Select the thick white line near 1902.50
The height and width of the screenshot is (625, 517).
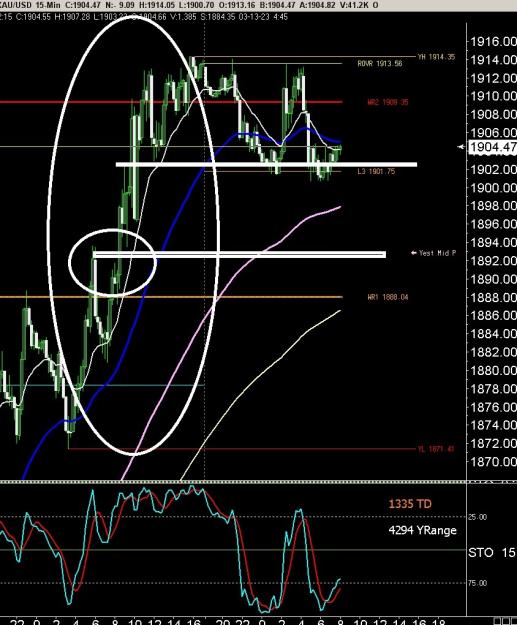[x=266, y=164]
